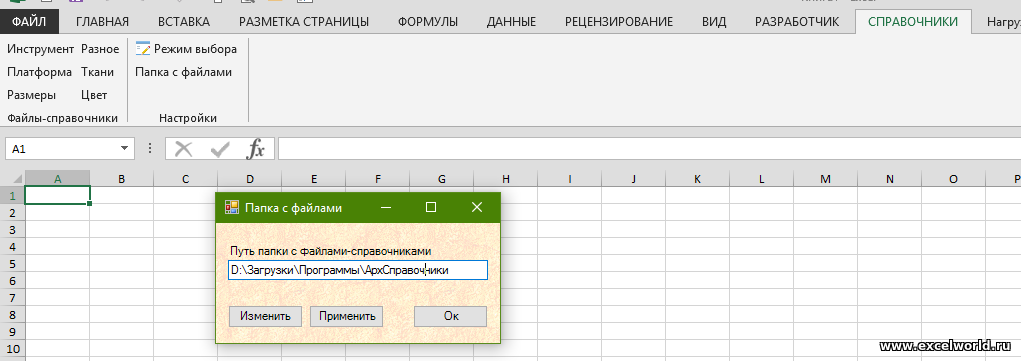The height and width of the screenshot is (361, 1021).
Task: Click the СПРАВОЧНИКИ ribbon tab
Action: [912, 22]
